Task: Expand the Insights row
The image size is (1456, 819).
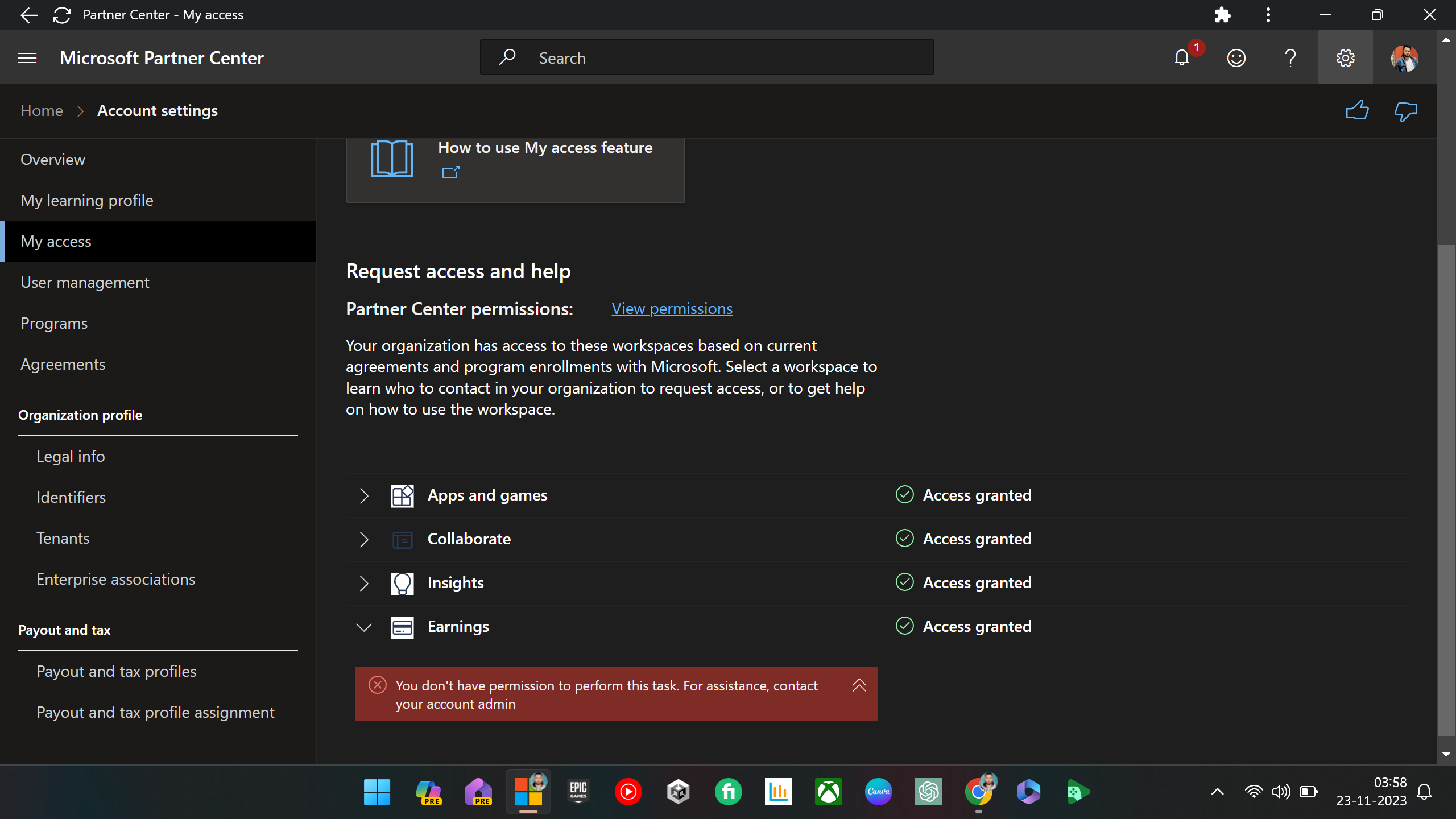Action: (364, 584)
